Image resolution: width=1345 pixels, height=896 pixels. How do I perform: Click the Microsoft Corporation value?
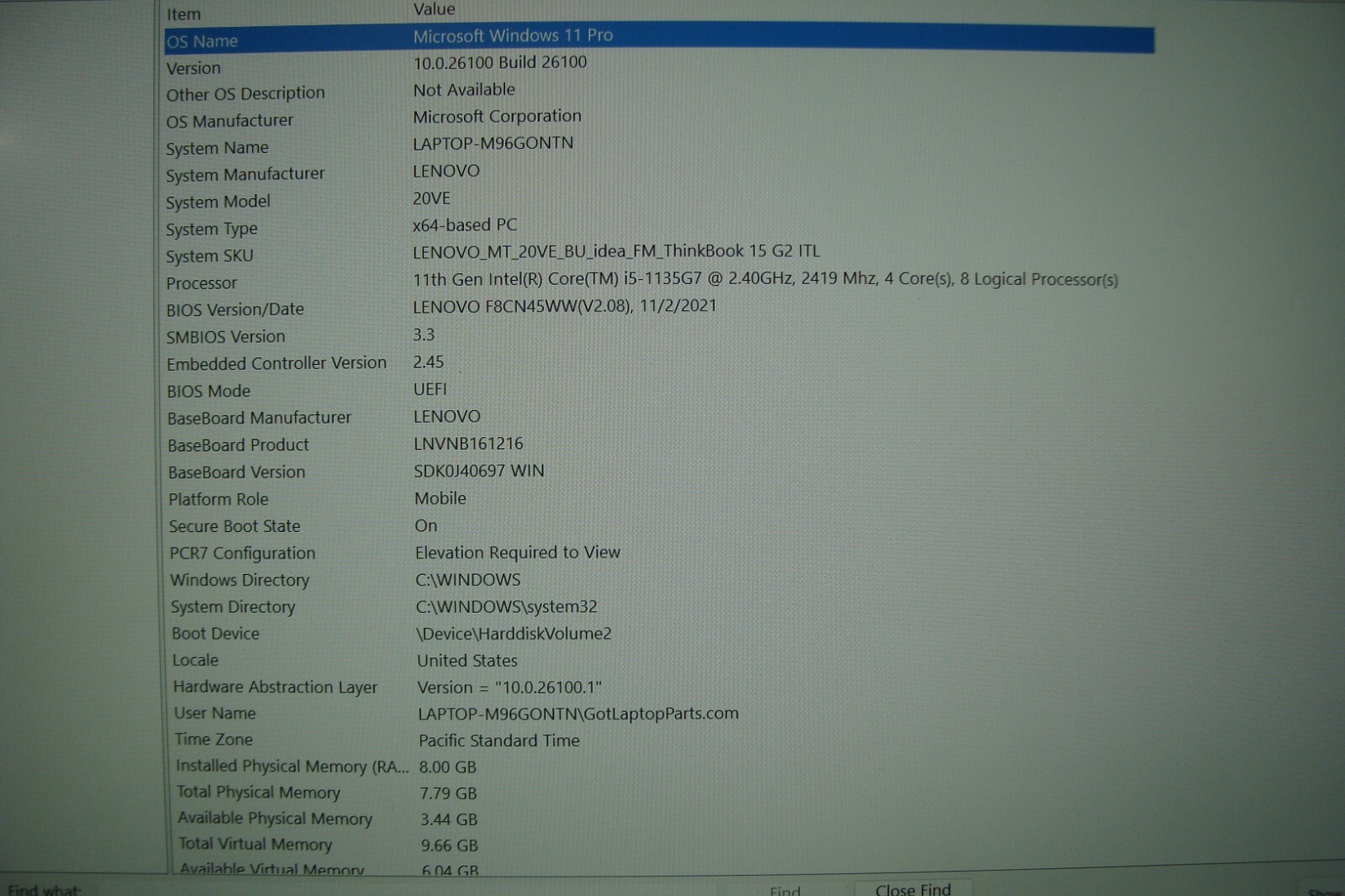click(x=497, y=116)
